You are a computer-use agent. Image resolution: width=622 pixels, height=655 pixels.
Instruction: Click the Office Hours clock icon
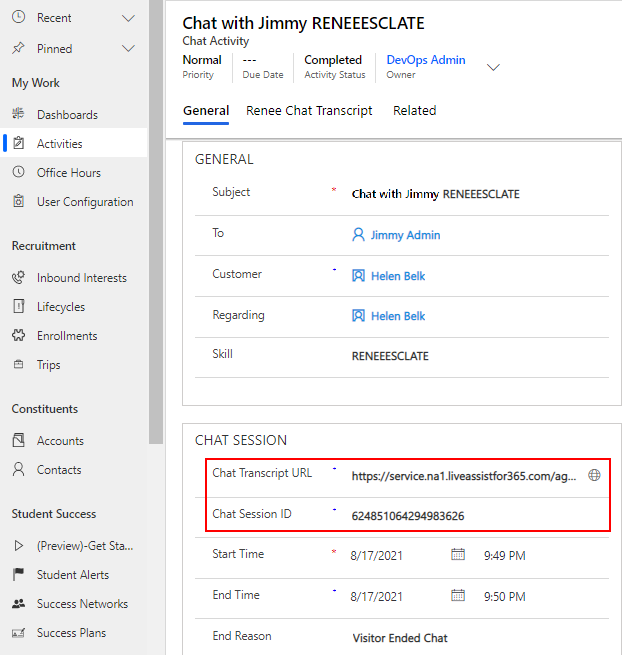coord(18,173)
